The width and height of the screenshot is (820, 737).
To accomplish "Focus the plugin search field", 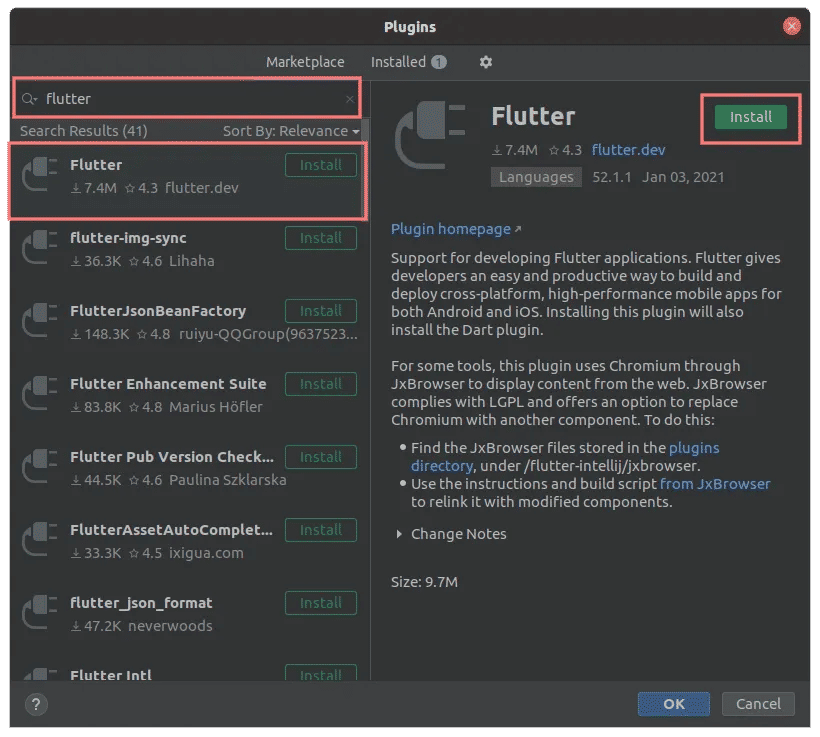I will point(188,99).
